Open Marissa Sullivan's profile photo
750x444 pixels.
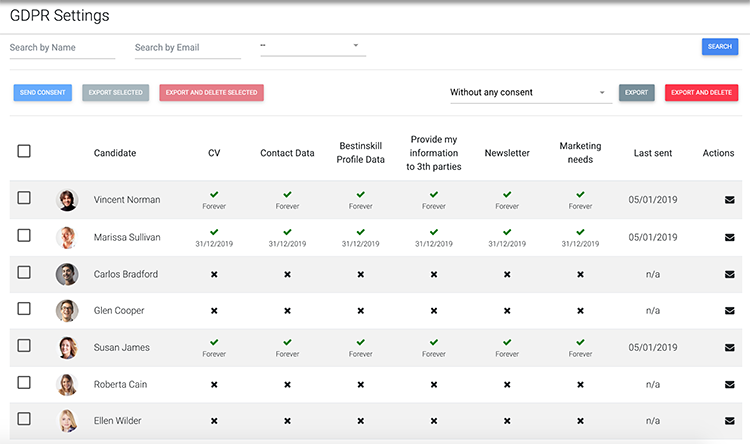pos(67,237)
